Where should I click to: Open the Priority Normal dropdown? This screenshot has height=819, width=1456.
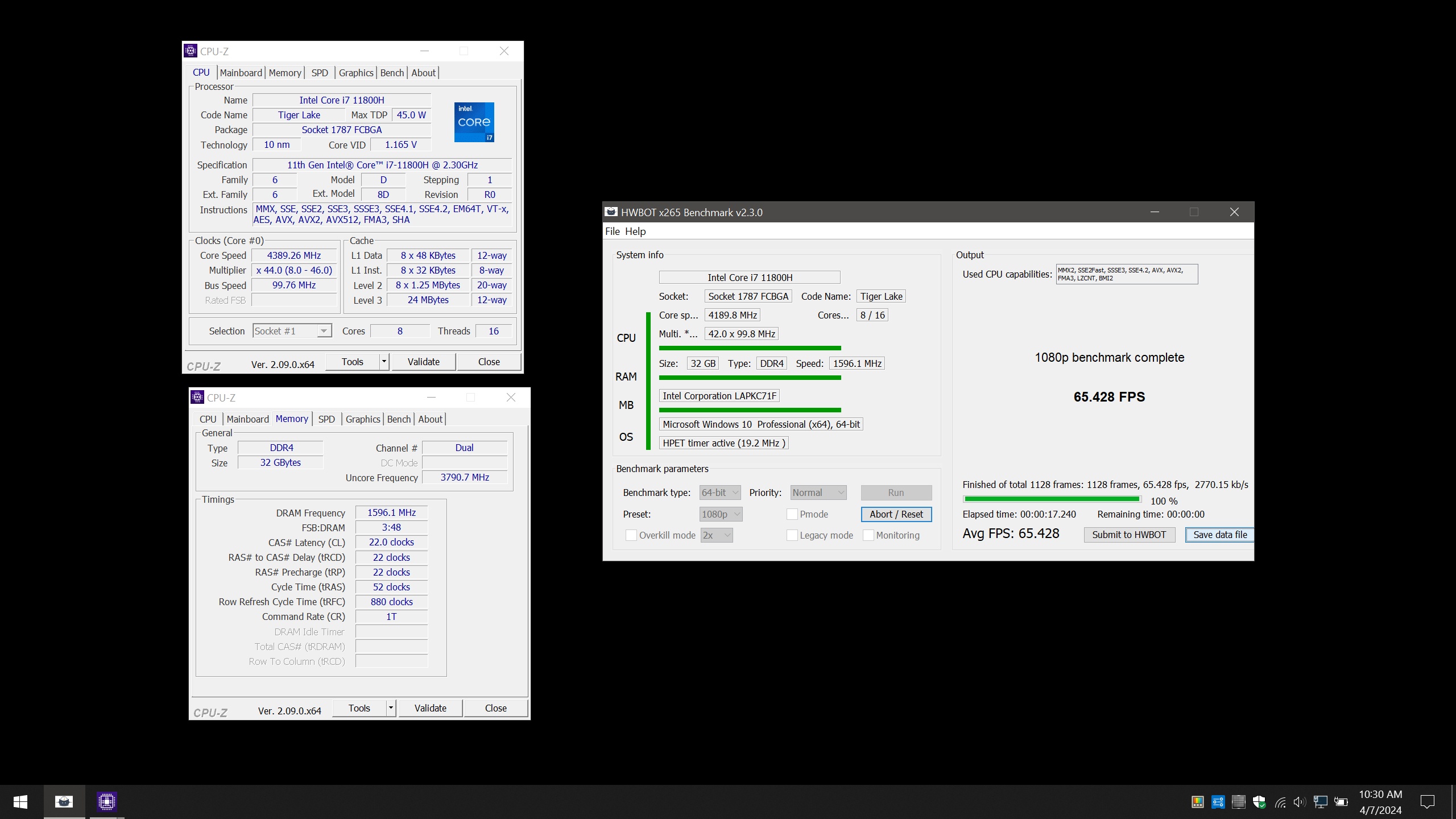818,493
